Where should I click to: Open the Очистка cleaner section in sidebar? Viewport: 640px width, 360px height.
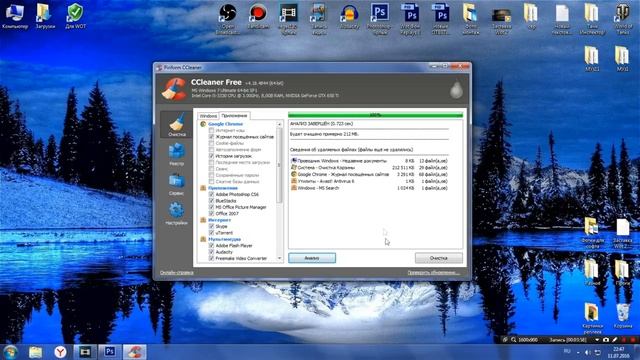(177, 124)
